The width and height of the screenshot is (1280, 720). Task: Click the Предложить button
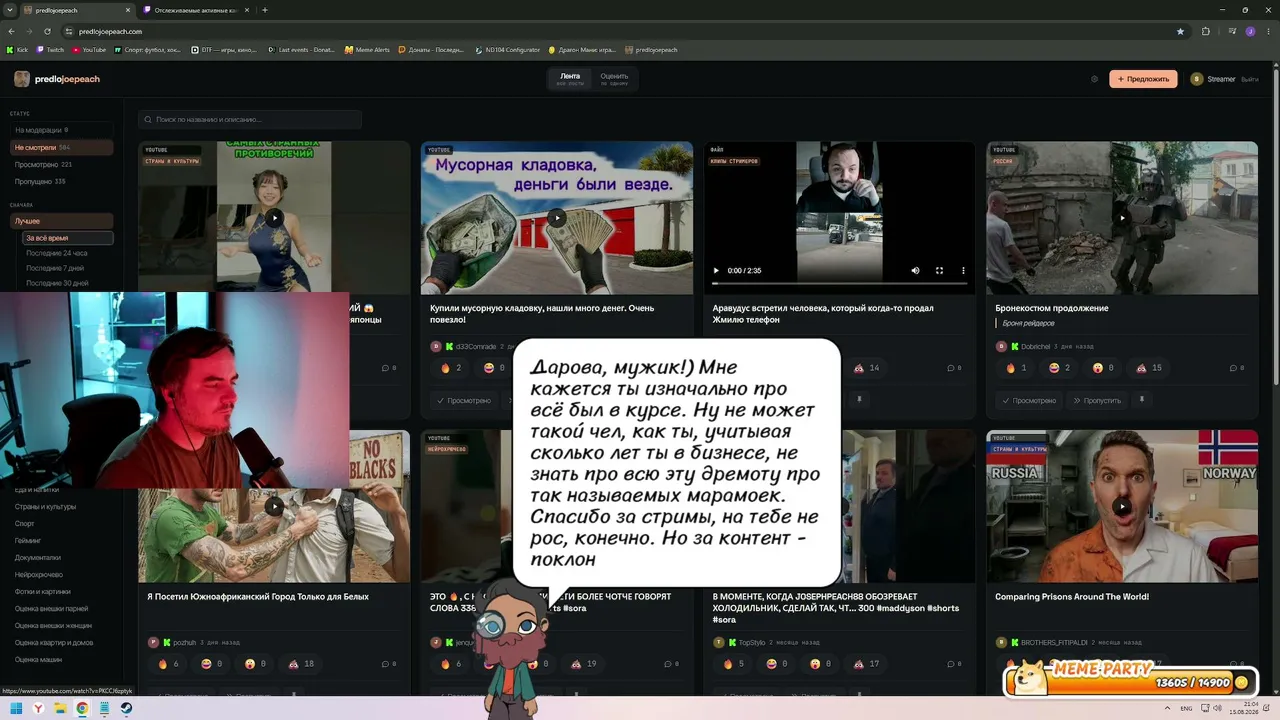1143,79
